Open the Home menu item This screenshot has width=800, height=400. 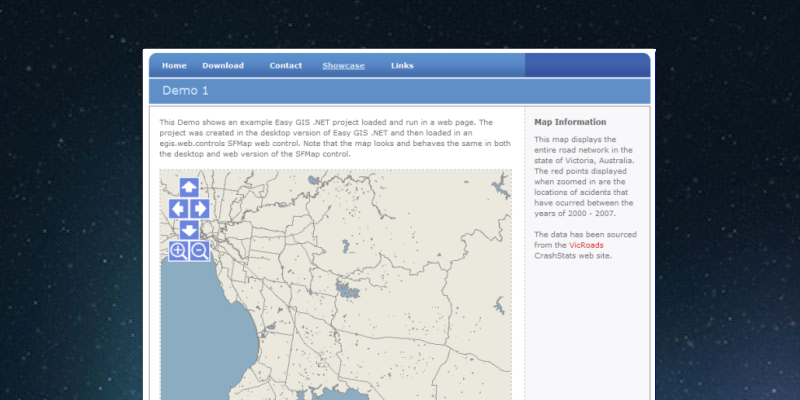tap(174, 65)
